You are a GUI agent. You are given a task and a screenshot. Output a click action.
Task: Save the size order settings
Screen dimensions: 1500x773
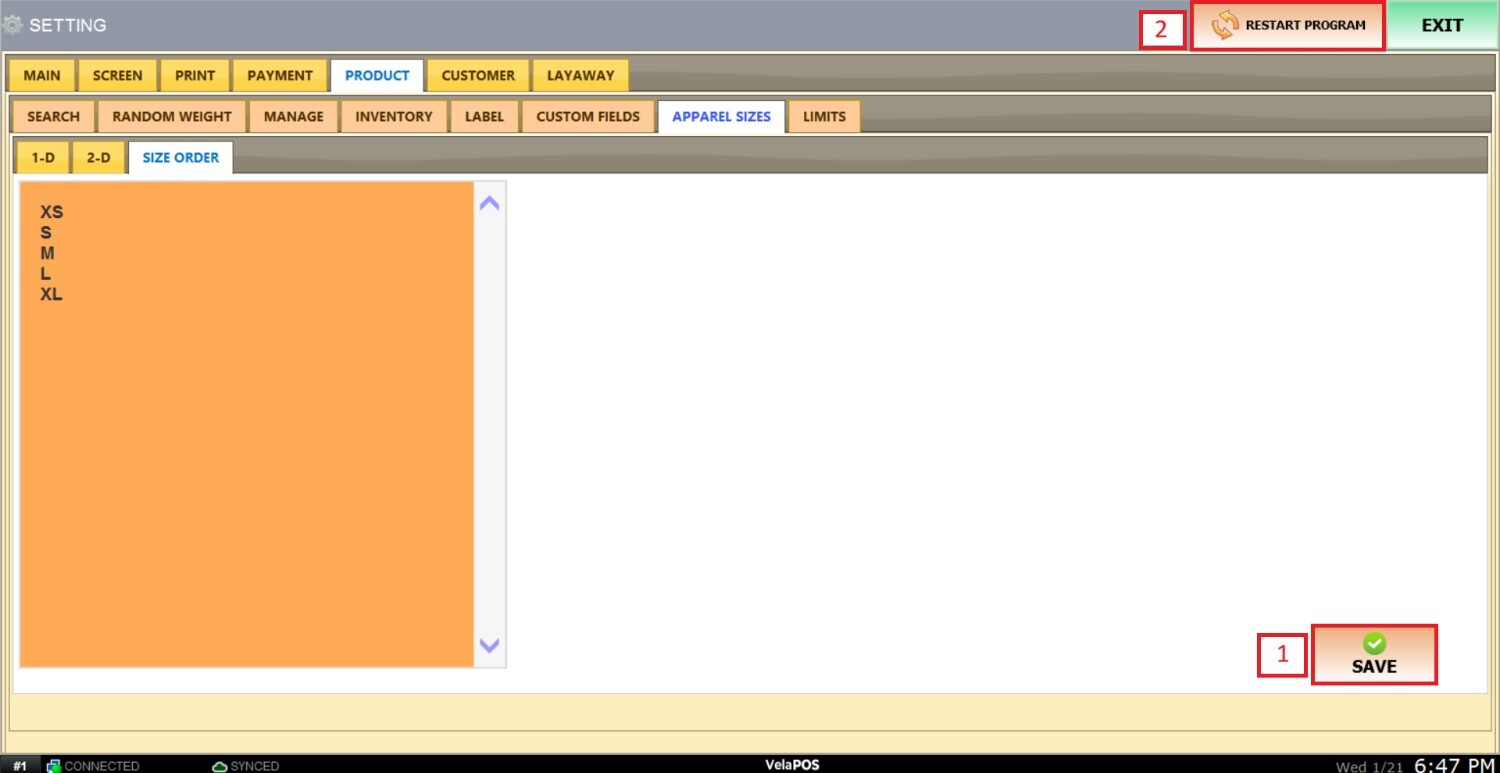pyautogui.click(x=1374, y=655)
